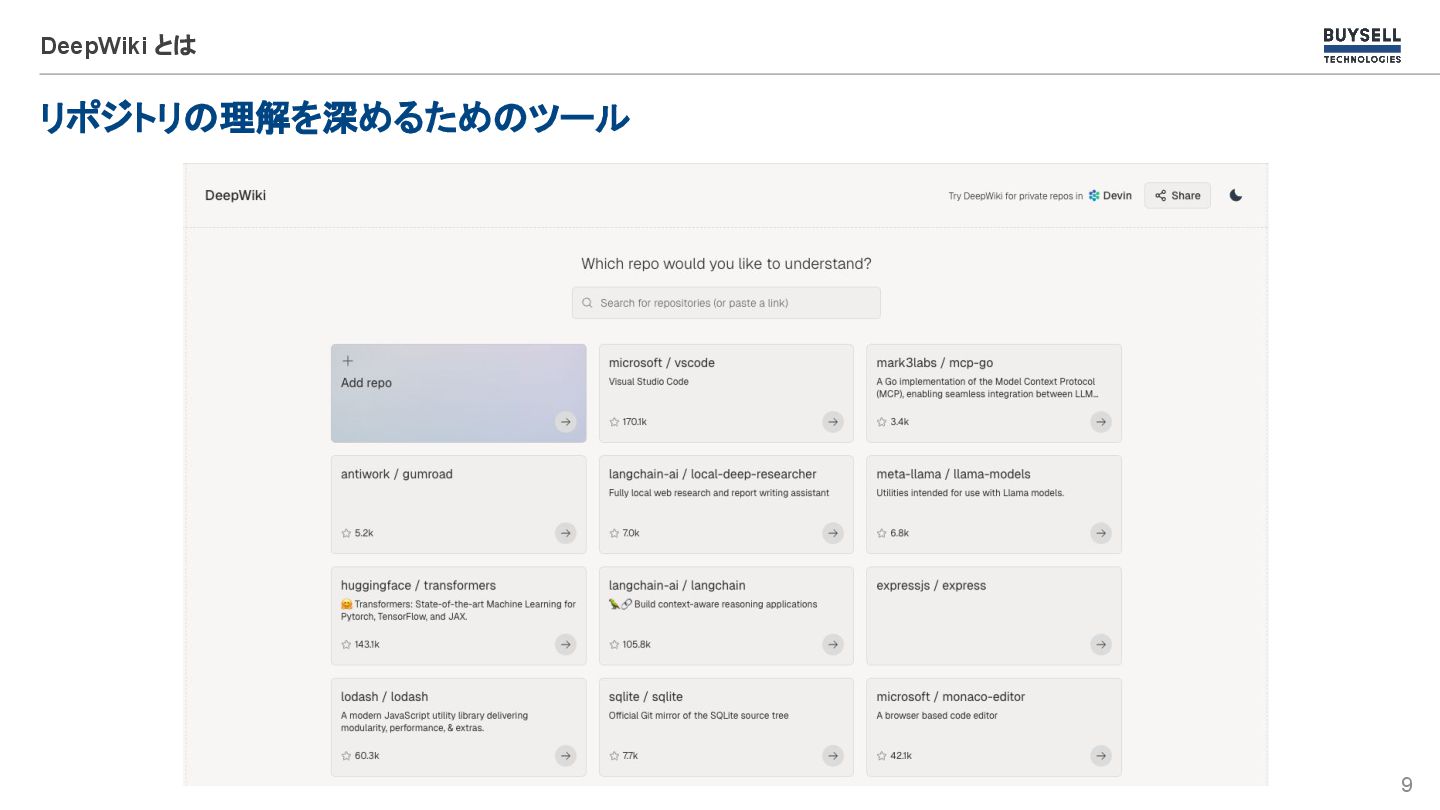Select the sqlite / sqlite title

[x=646, y=697]
